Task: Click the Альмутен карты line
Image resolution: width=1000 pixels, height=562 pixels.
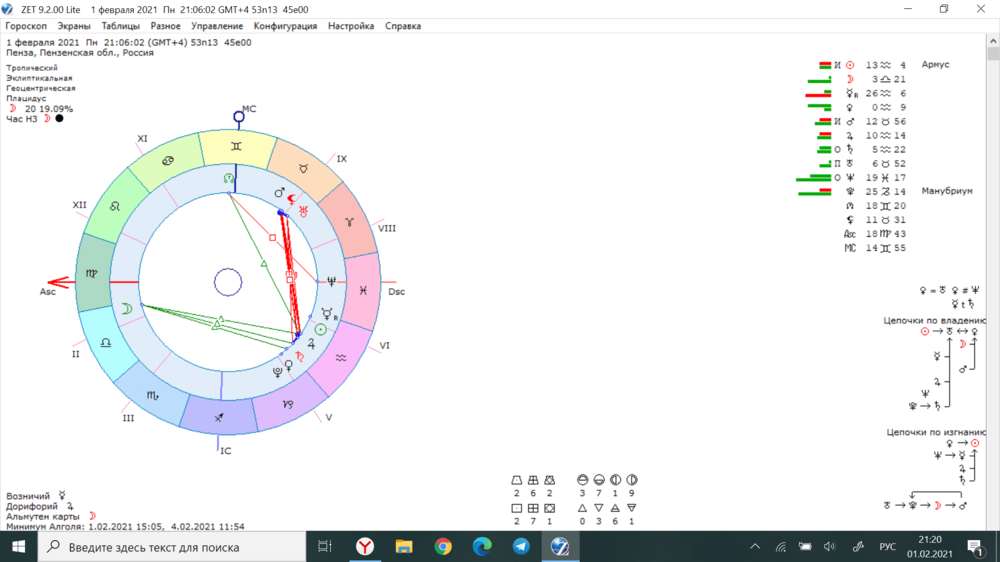Action: (x=51, y=516)
